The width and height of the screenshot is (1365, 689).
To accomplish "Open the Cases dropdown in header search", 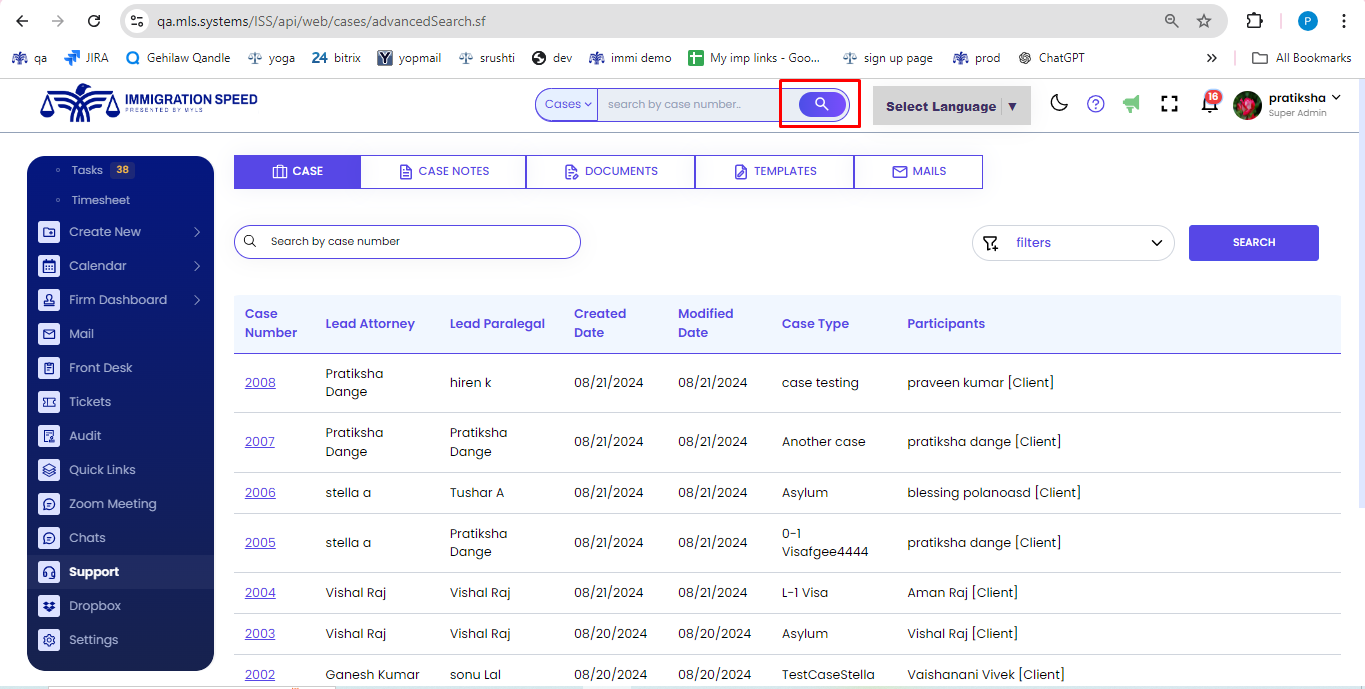I will [x=567, y=104].
